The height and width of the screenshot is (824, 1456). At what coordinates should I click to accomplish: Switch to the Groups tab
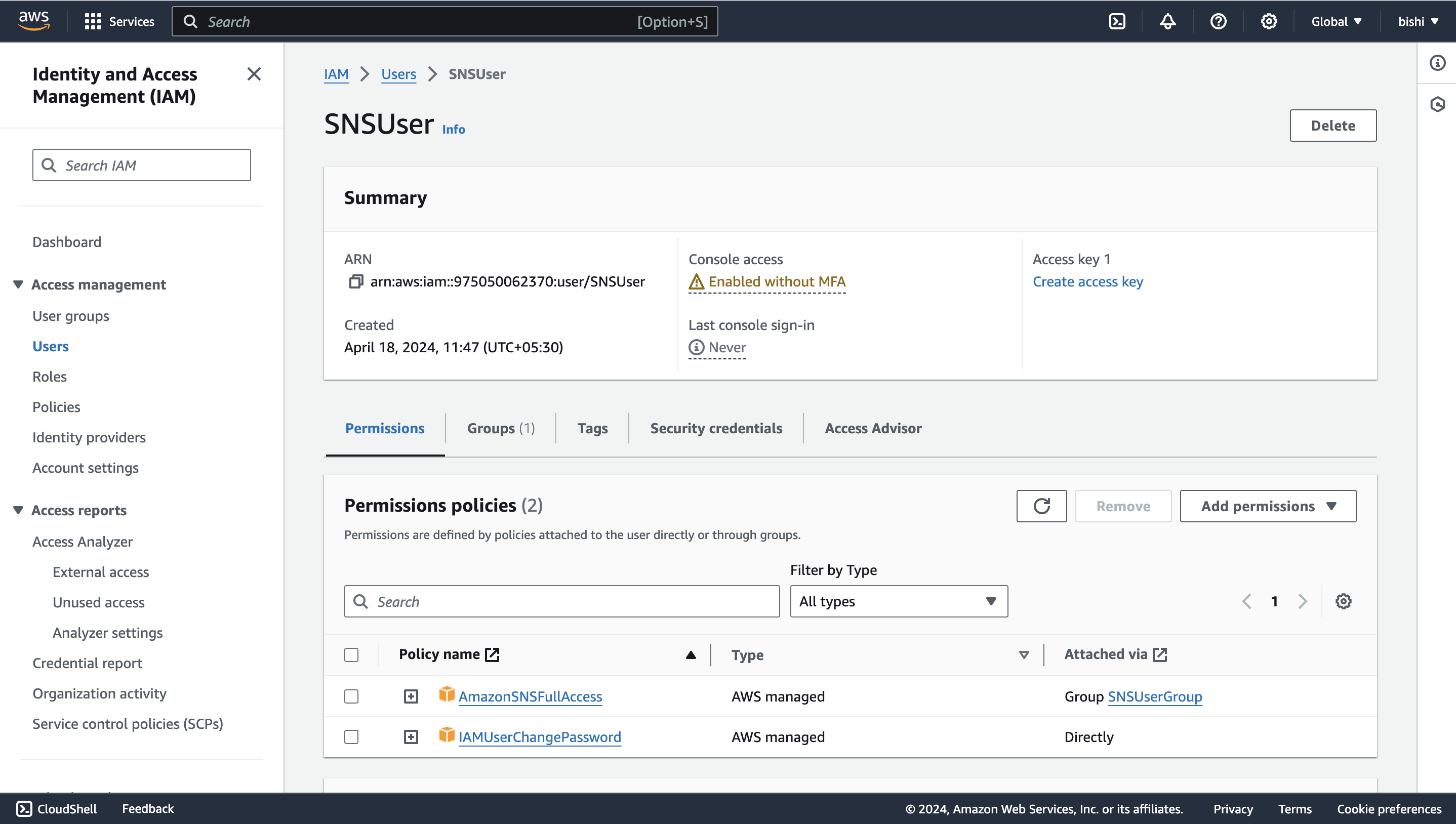pyautogui.click(x=501, y=428)
